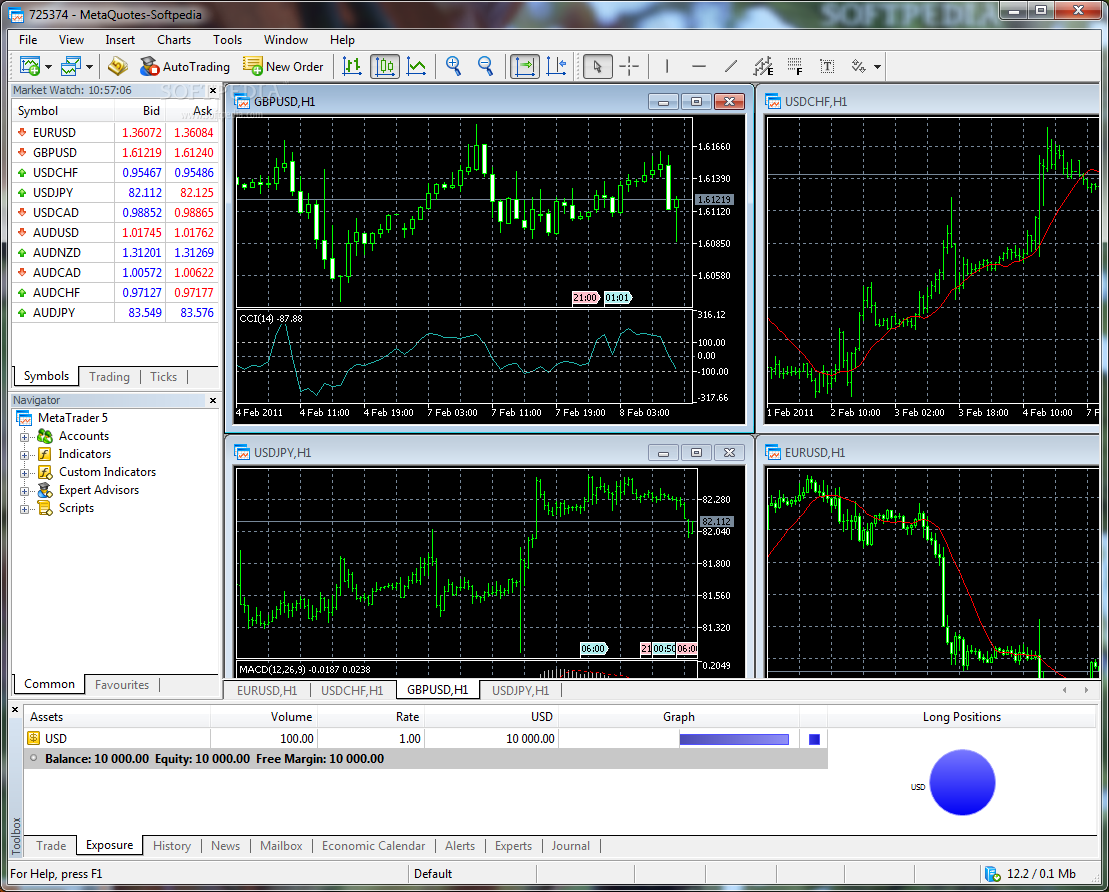Click the Zoom In magnifier icon

coord(453,66)
